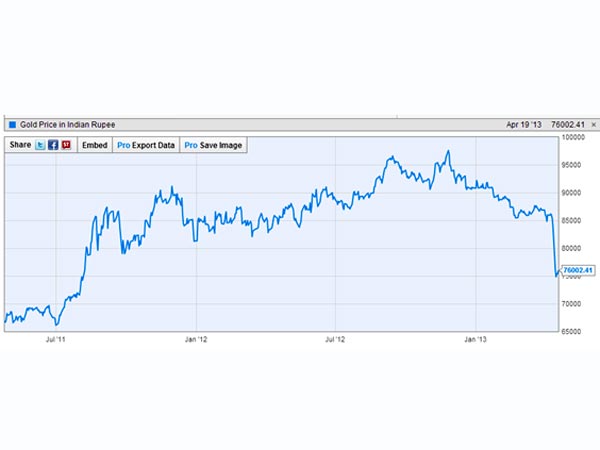
Task: Click the Apr 19 '13 date in header
Action: [x=525, y=125]
